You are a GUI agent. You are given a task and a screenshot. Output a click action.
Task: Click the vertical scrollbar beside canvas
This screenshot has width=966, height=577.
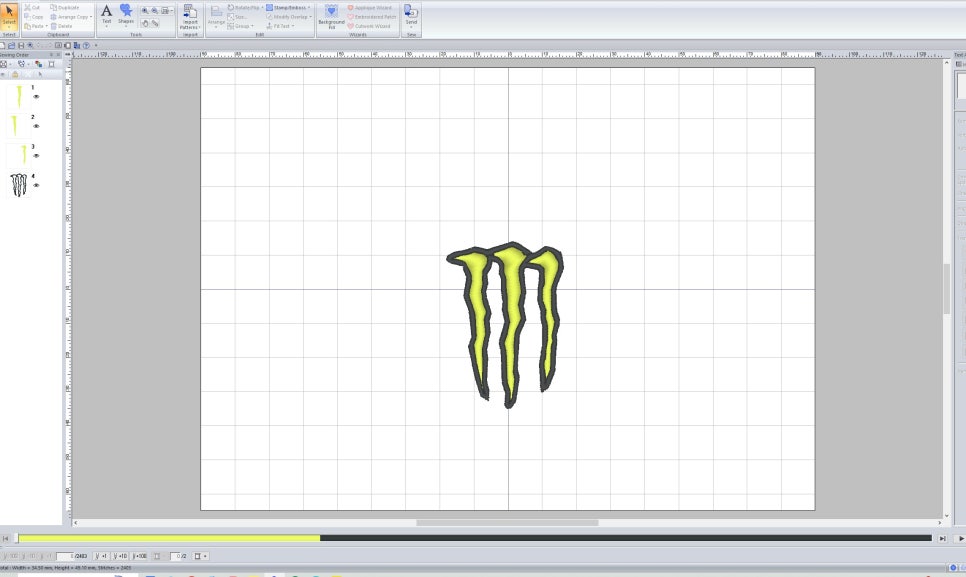[x=947, y=288]
